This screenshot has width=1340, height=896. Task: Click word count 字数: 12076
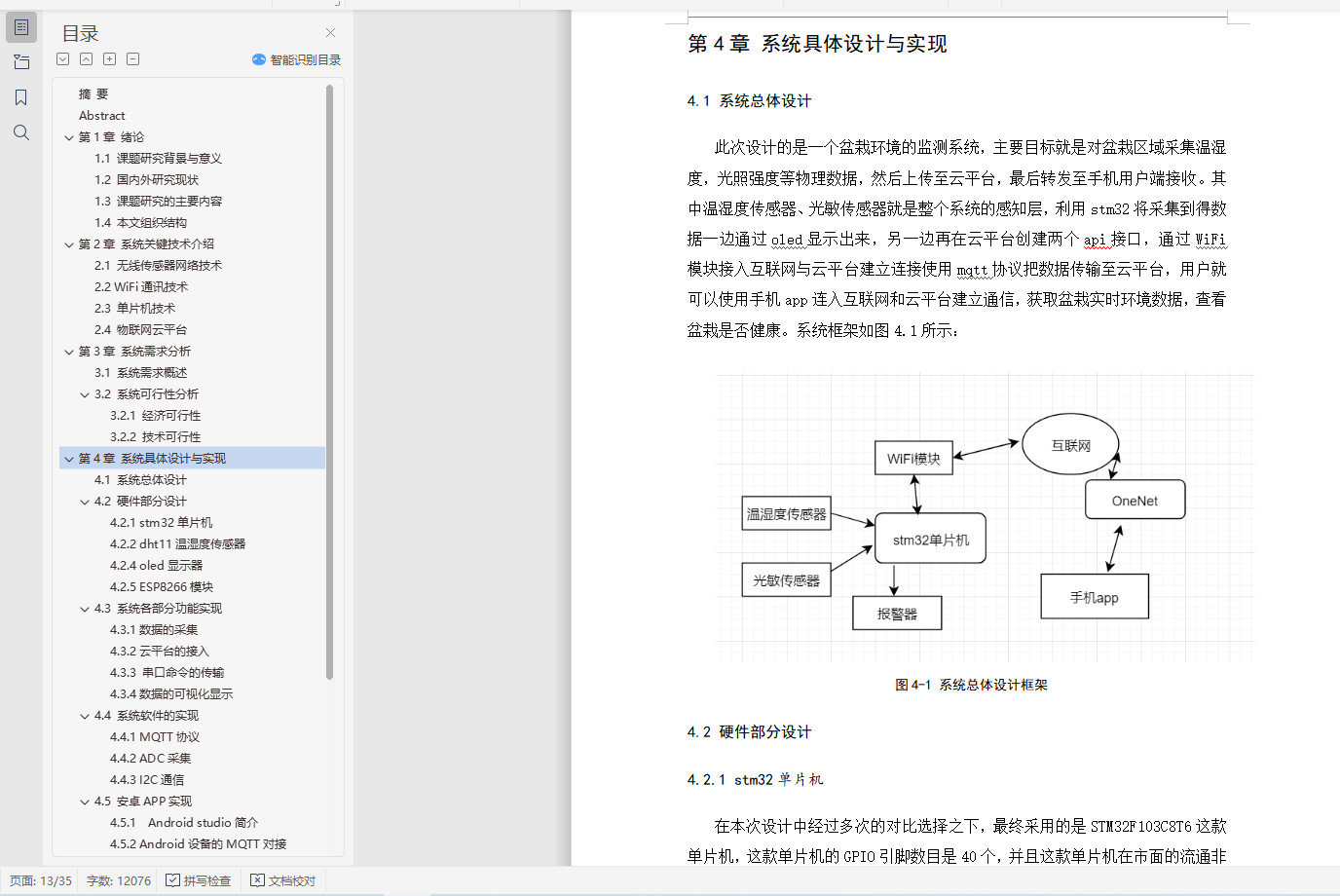(119, 880)
